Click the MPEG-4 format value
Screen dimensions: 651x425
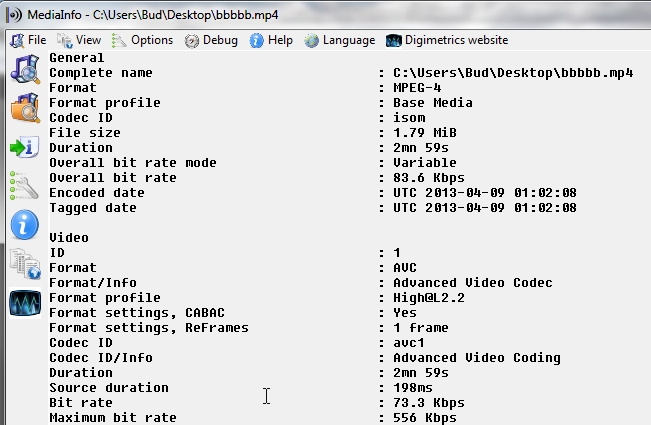point(417,88)
